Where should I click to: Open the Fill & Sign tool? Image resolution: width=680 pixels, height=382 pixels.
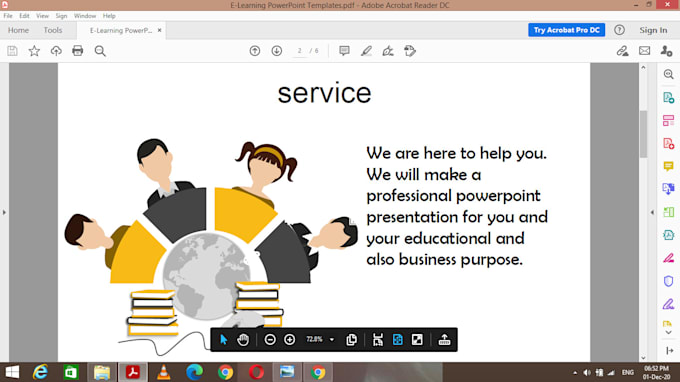pyautogui.click(x=388, y=51)
